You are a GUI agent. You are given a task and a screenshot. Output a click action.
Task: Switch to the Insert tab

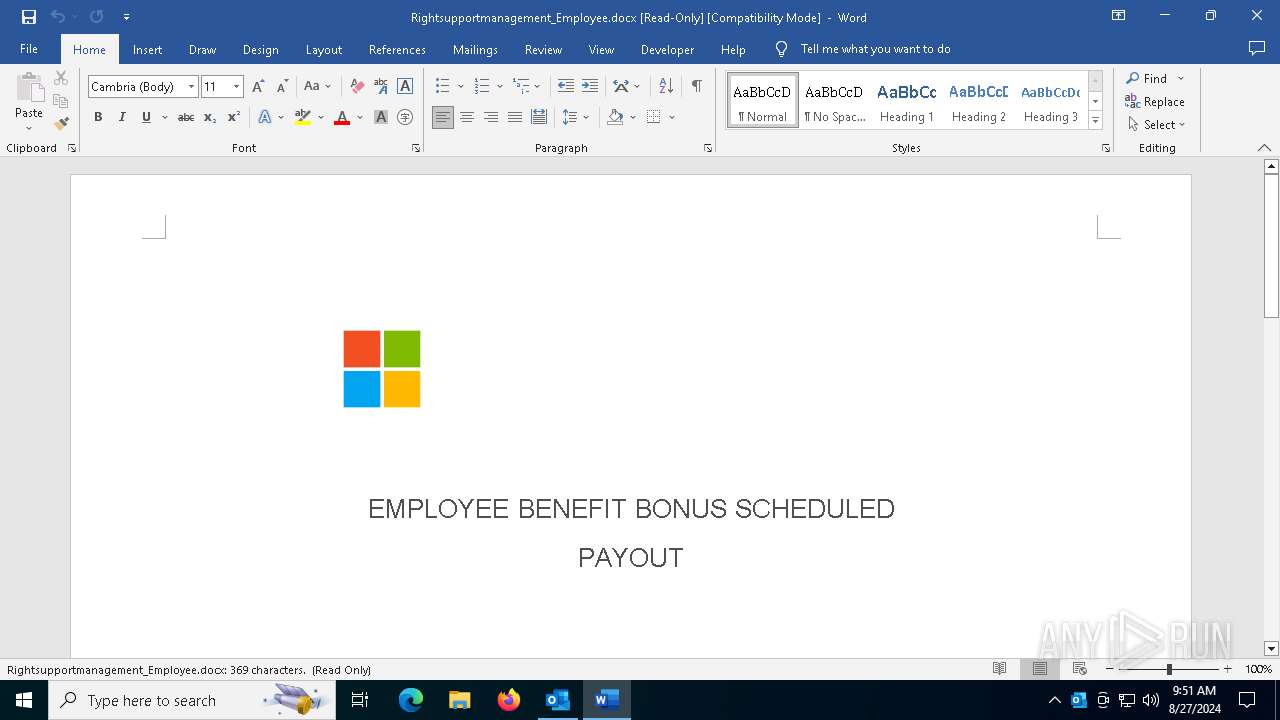147,49
